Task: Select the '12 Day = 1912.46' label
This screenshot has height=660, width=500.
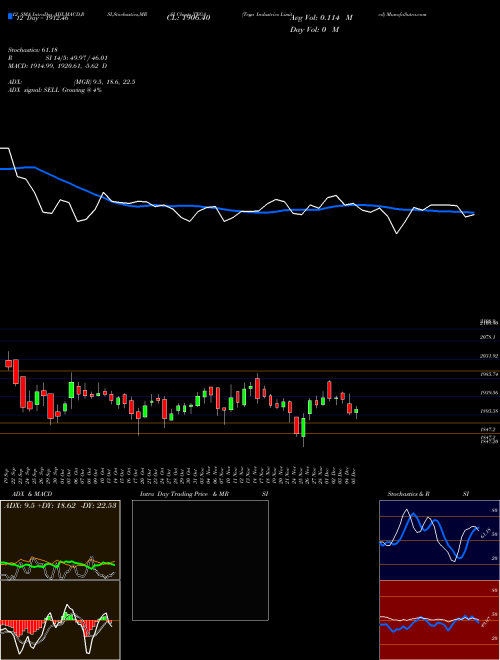Action: [42, 19]
